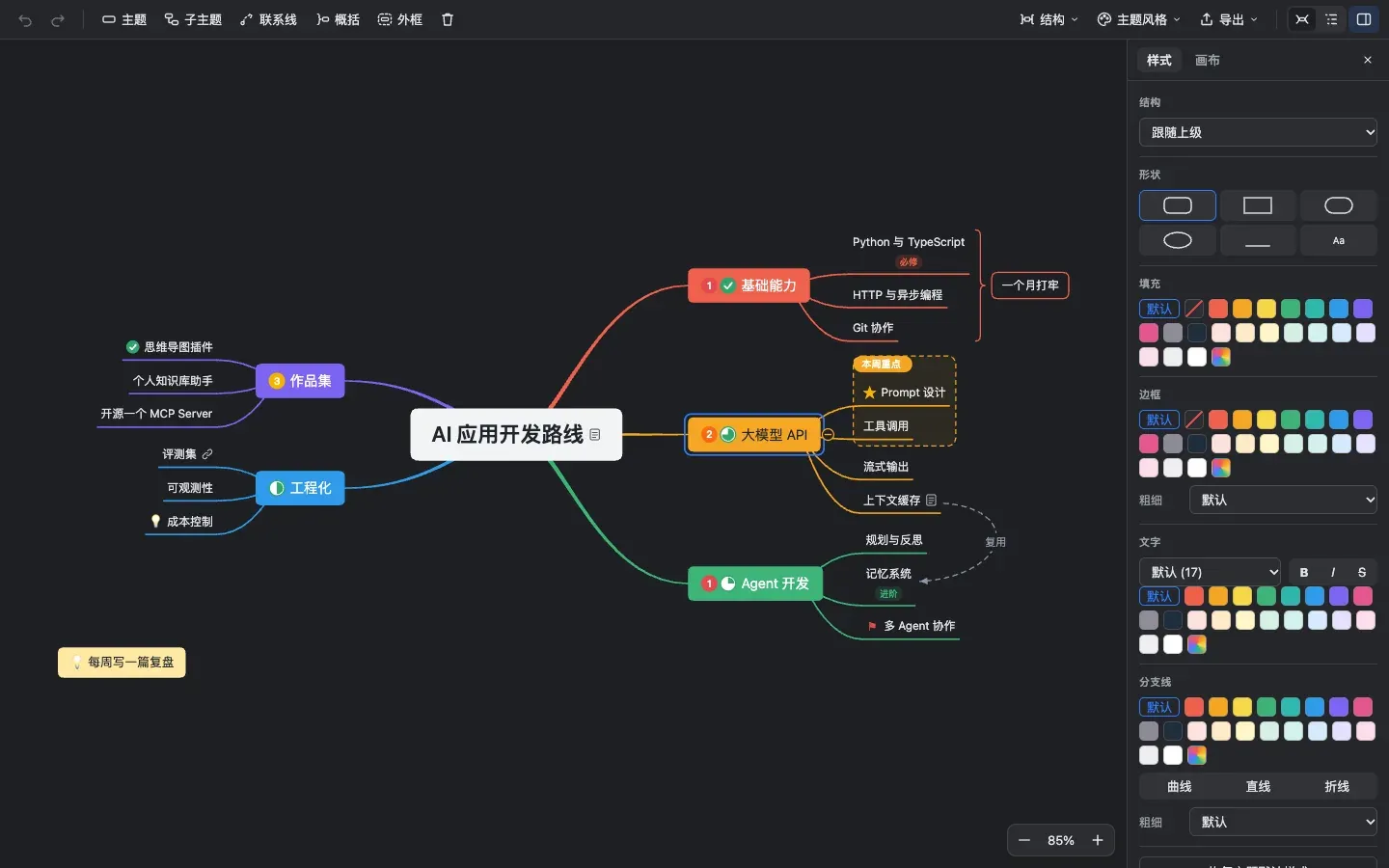Pick the purple border color swatch
Screen dimensions: 1389x868
tap(1363, 420)
